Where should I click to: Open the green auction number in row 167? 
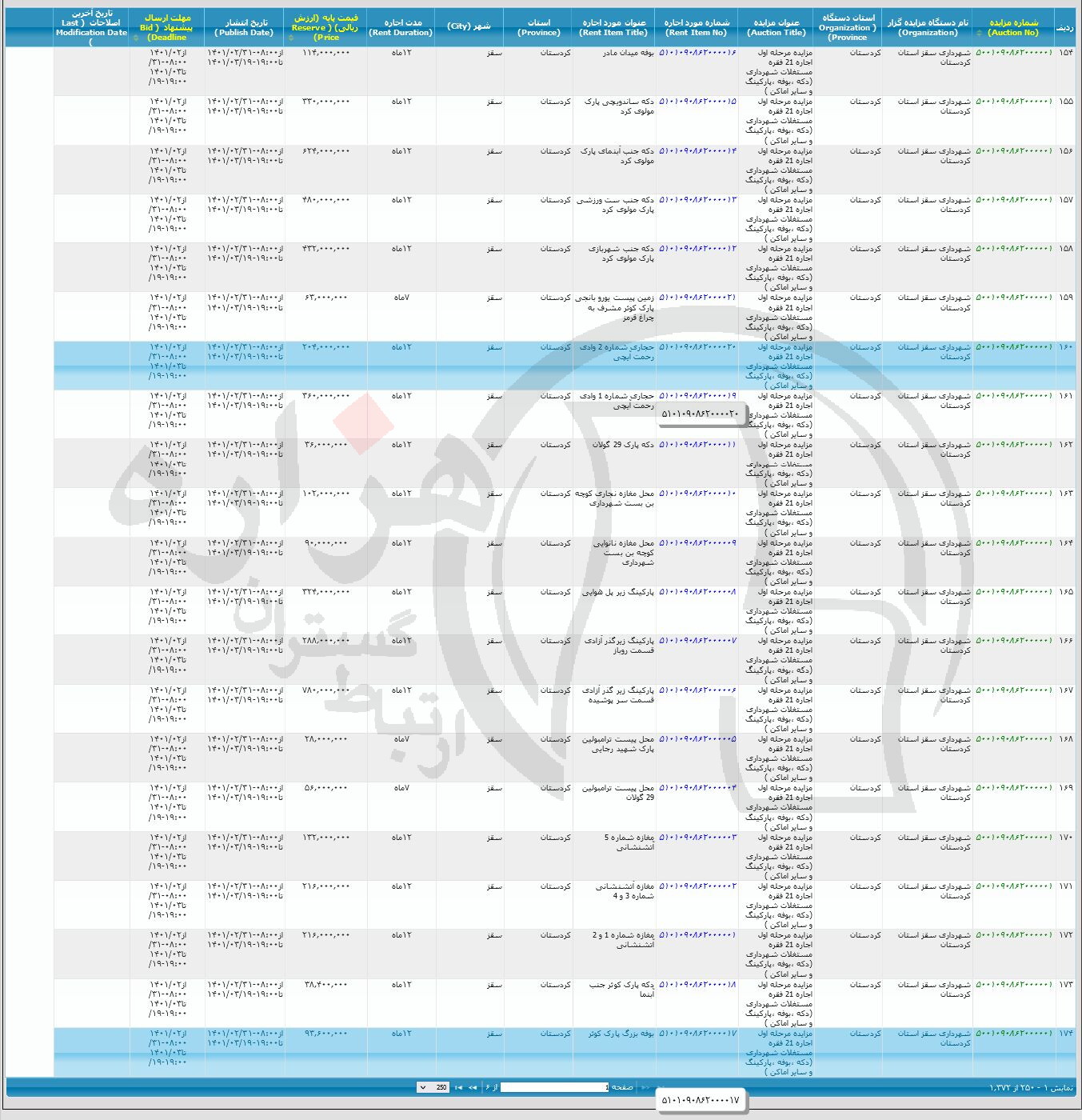point(1013,690)
